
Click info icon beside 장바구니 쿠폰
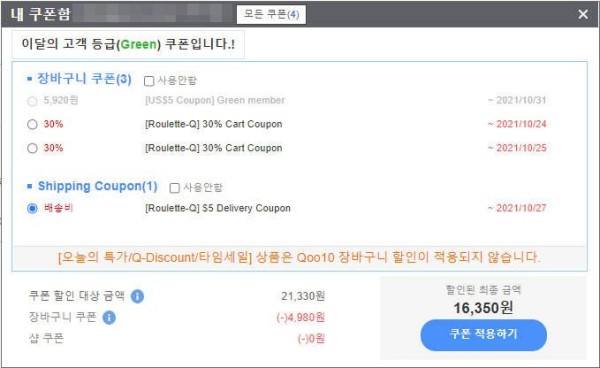pyautogui.click(x=109, y=318)
